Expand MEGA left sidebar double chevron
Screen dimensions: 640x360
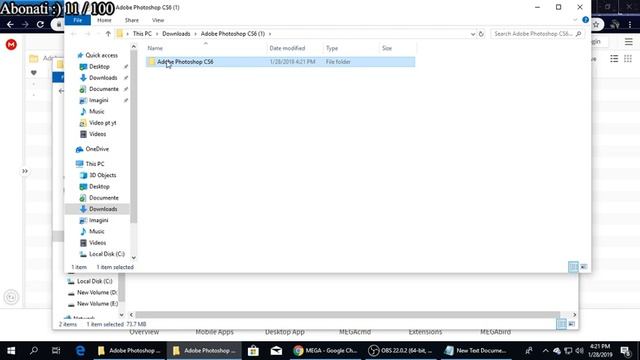[x=25, y=171]
